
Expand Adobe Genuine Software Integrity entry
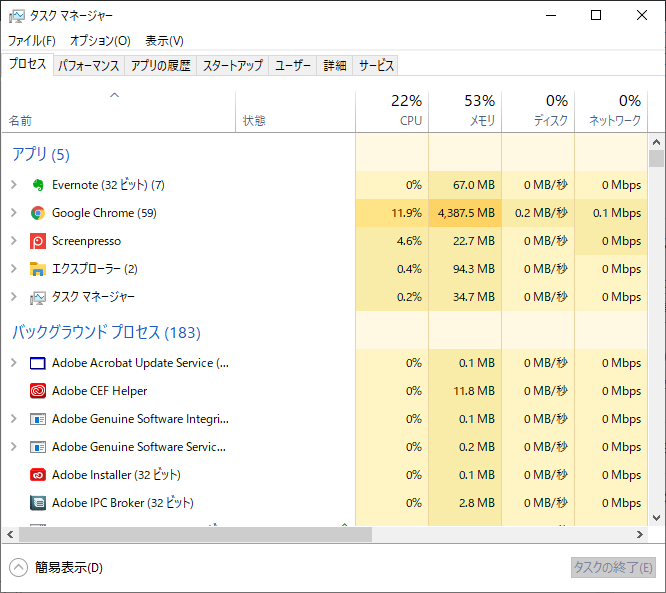click(x=14, y=419)
